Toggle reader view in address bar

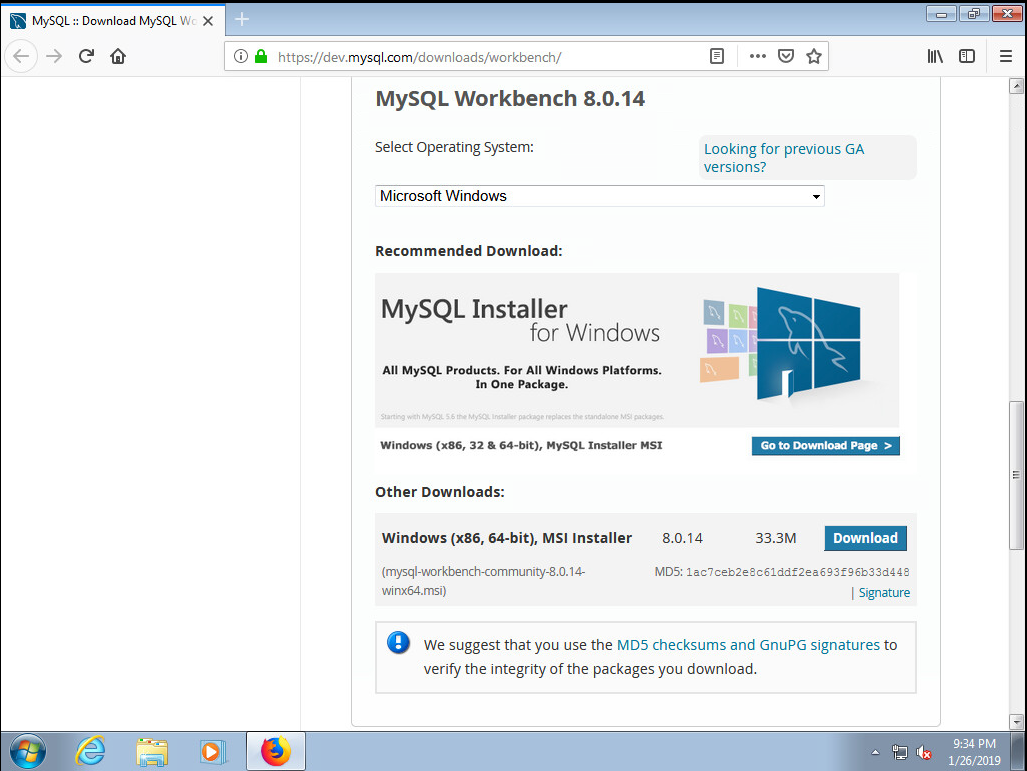coord(717,56)
